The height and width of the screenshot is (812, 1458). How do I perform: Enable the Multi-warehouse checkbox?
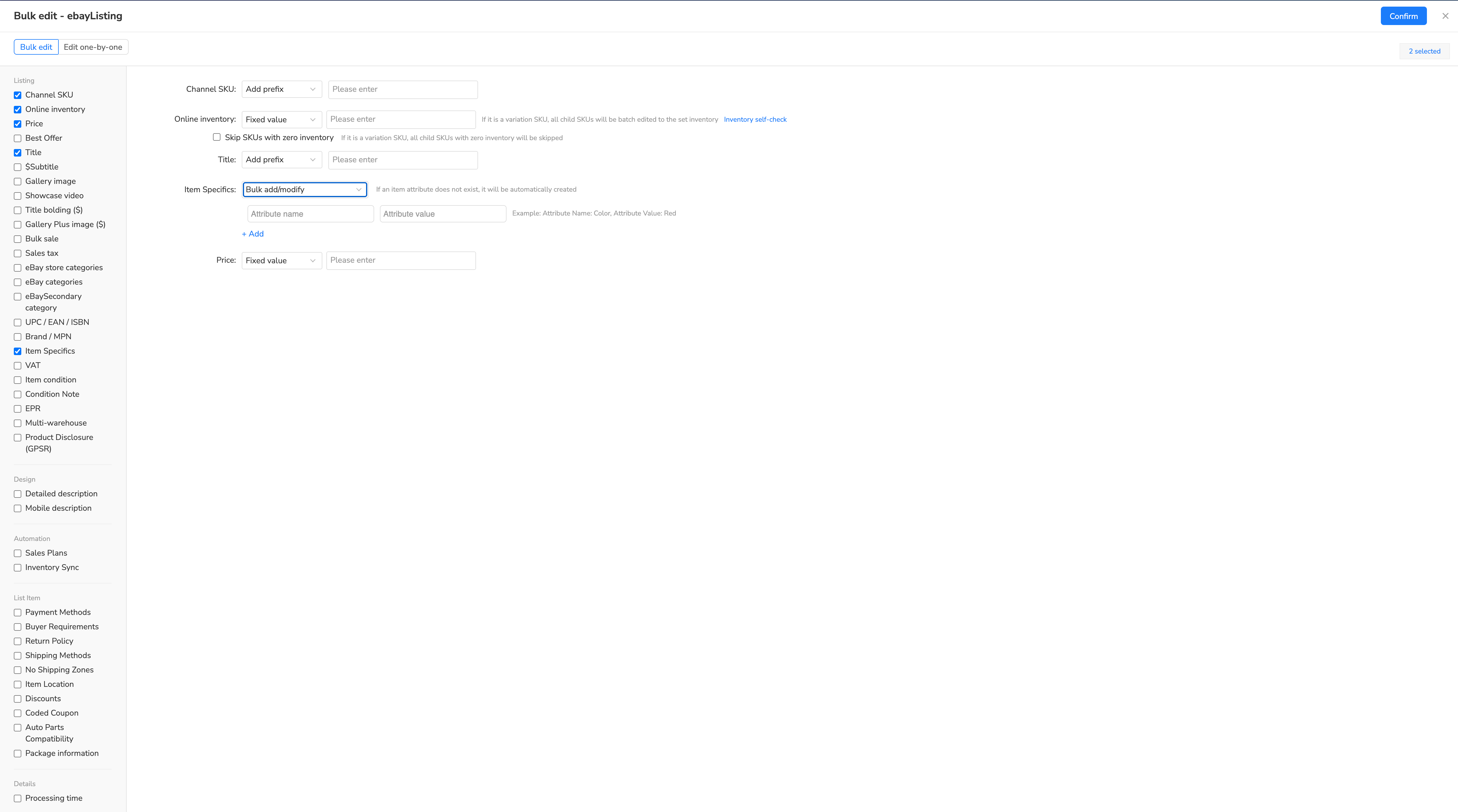(x=18, y=423)
